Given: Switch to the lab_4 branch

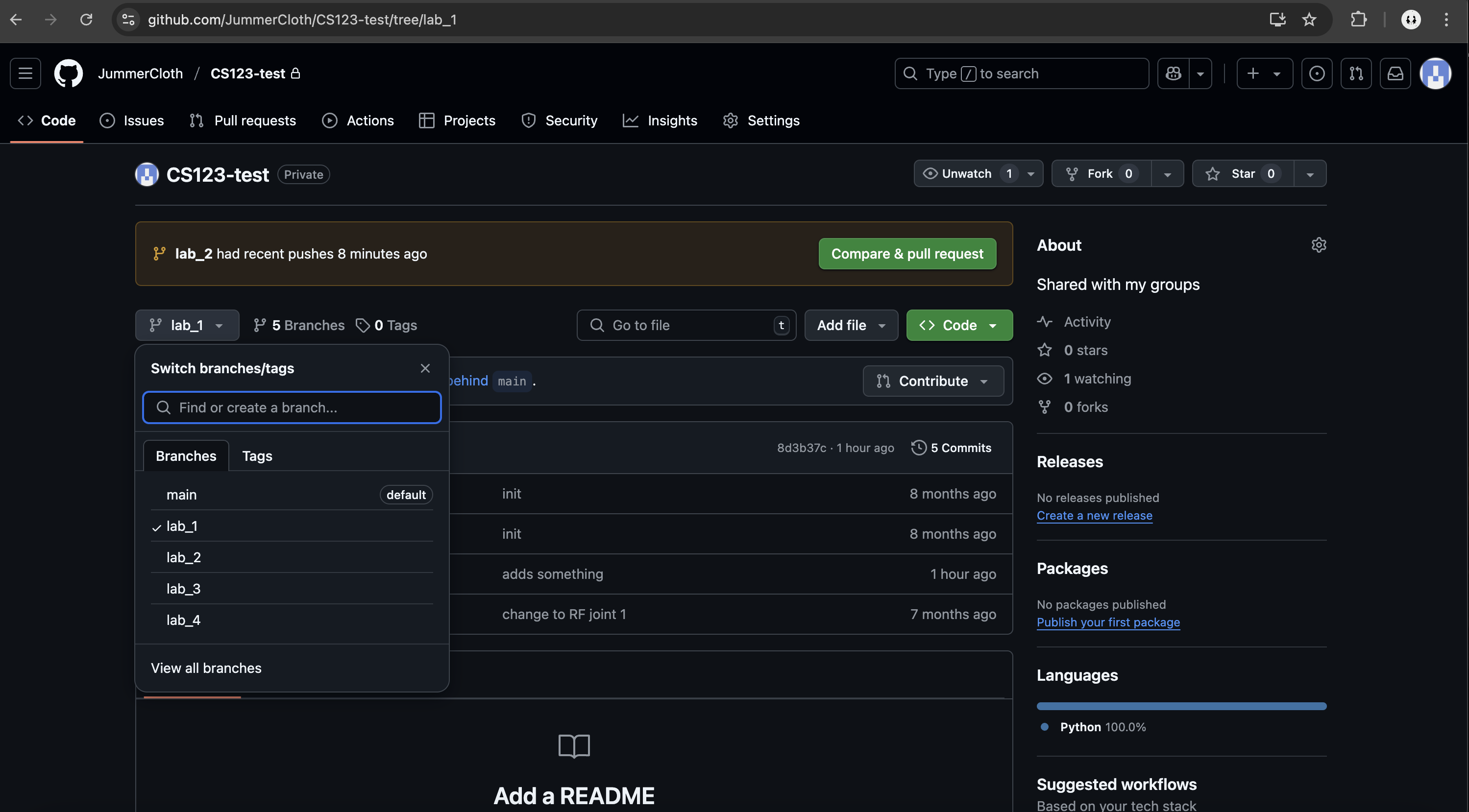Looking at the screenshot, I should pos(292,620).
